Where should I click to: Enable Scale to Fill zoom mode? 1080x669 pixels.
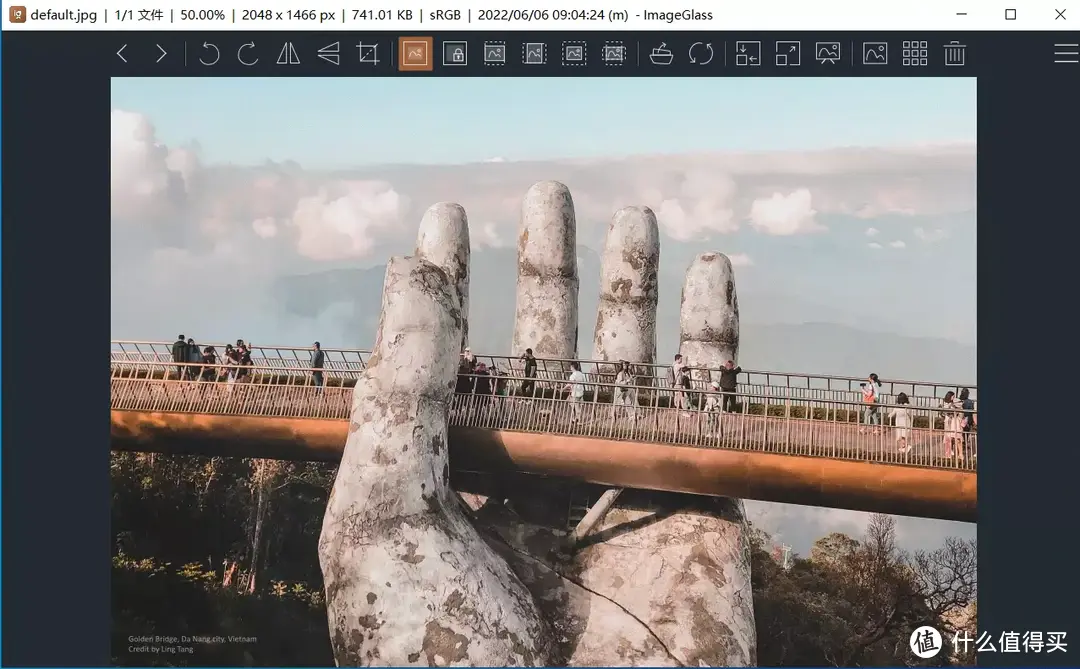point(613,54)
